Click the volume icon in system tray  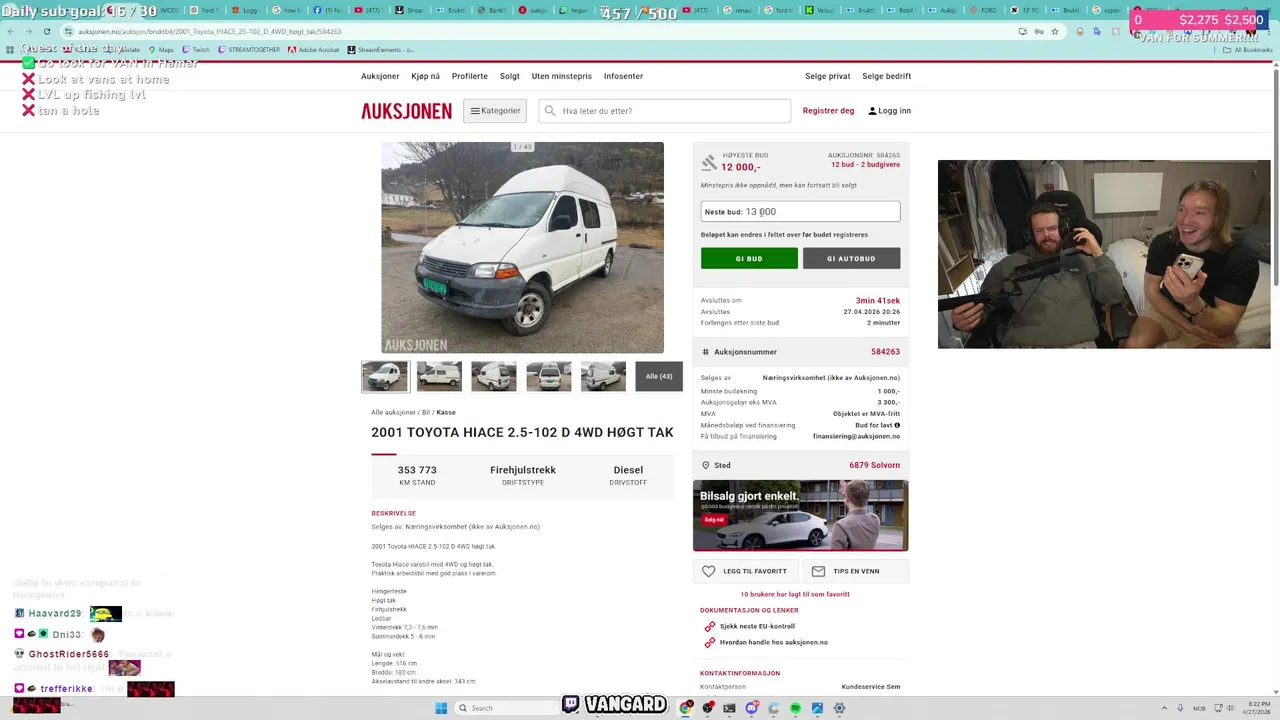coord(1231,708)
